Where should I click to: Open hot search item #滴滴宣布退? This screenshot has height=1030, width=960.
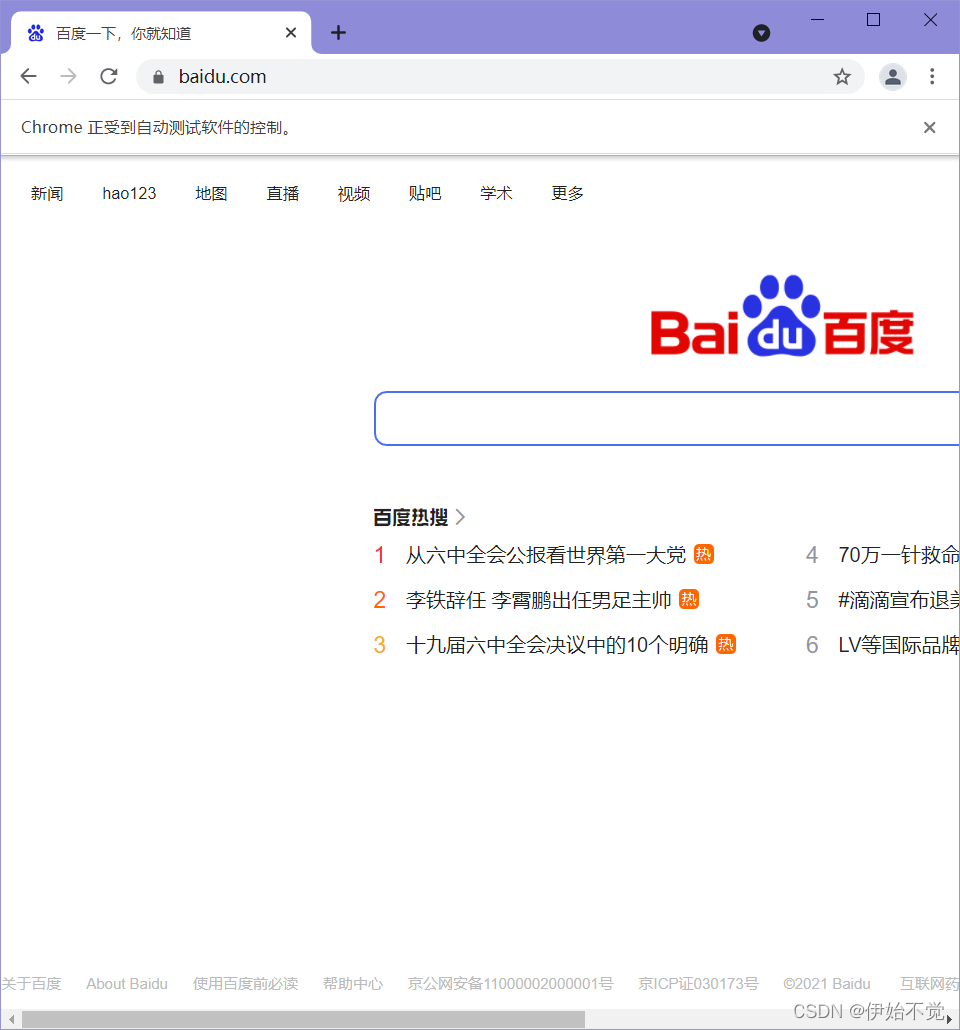pyautogui.click(x=898, y=600)
